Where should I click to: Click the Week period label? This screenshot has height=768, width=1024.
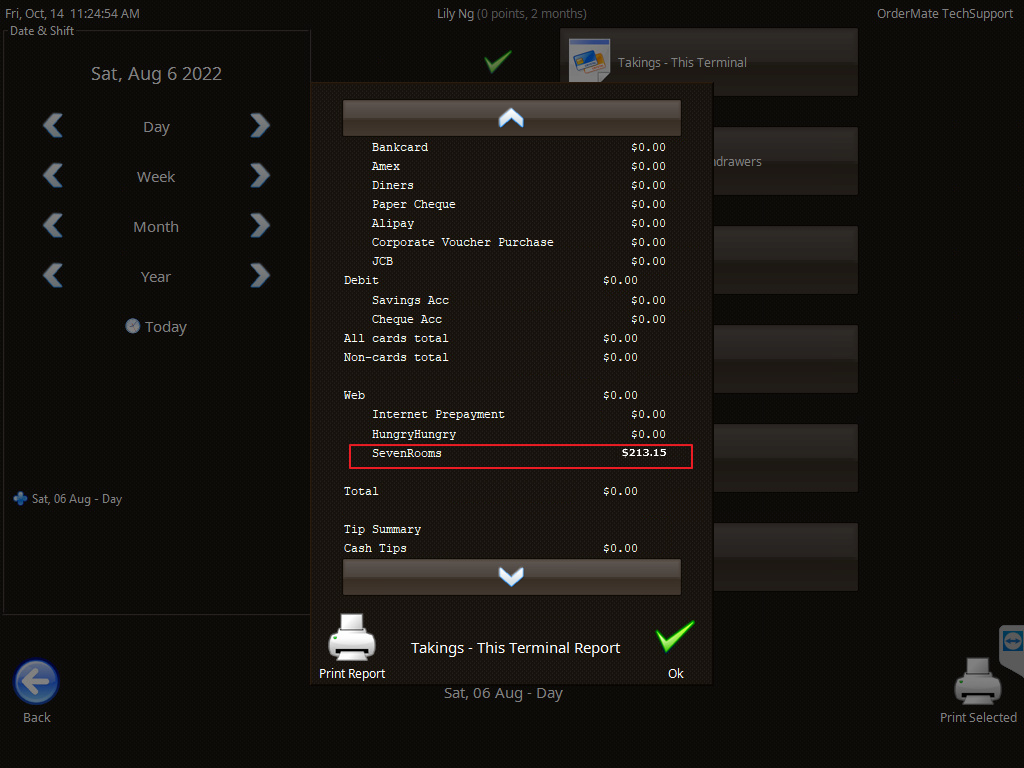pyautogui.click(x=156, y=177)
